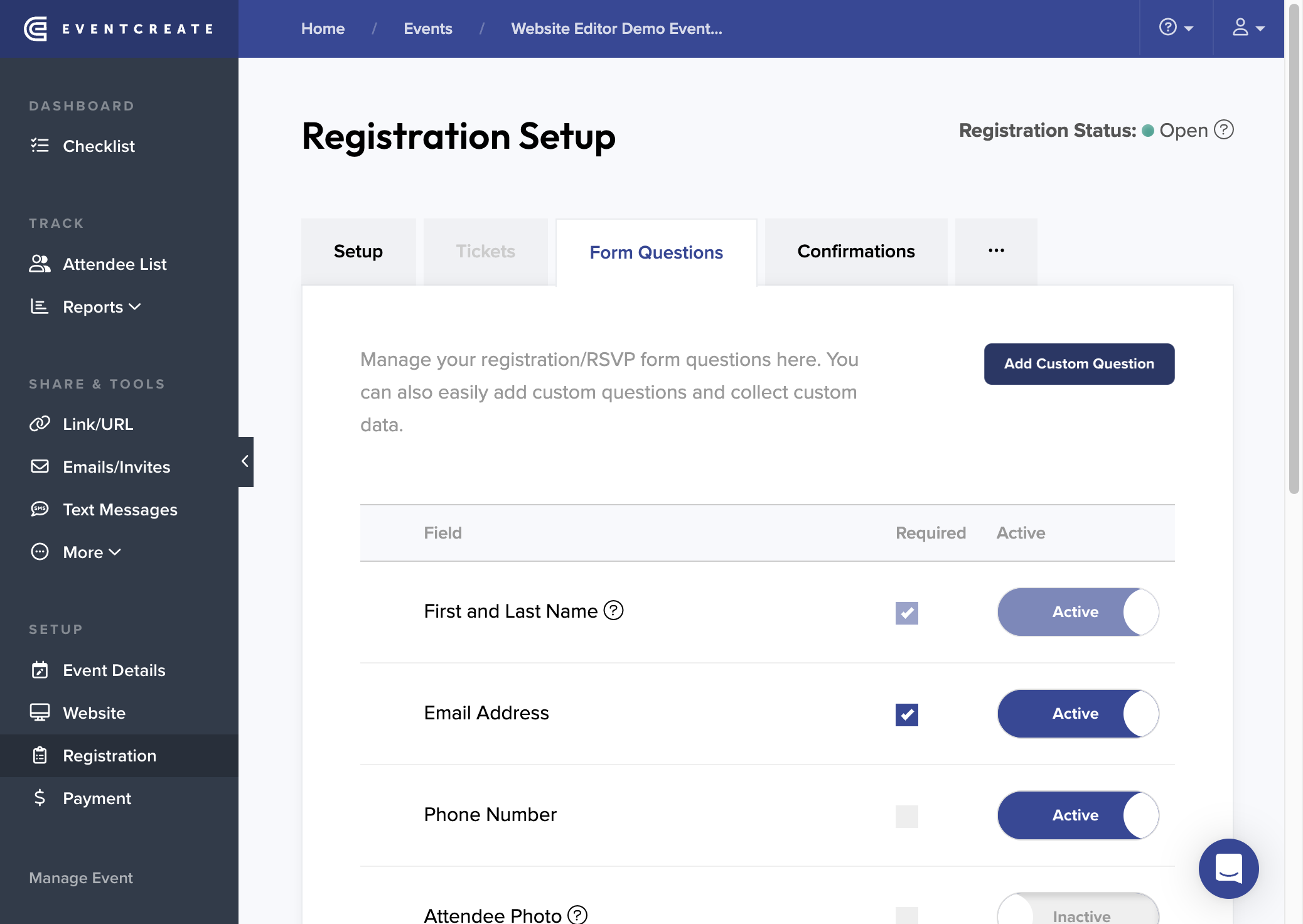Go to Events breadcrumb link
The image size is (1303, 924).
(x=428, y=29)
